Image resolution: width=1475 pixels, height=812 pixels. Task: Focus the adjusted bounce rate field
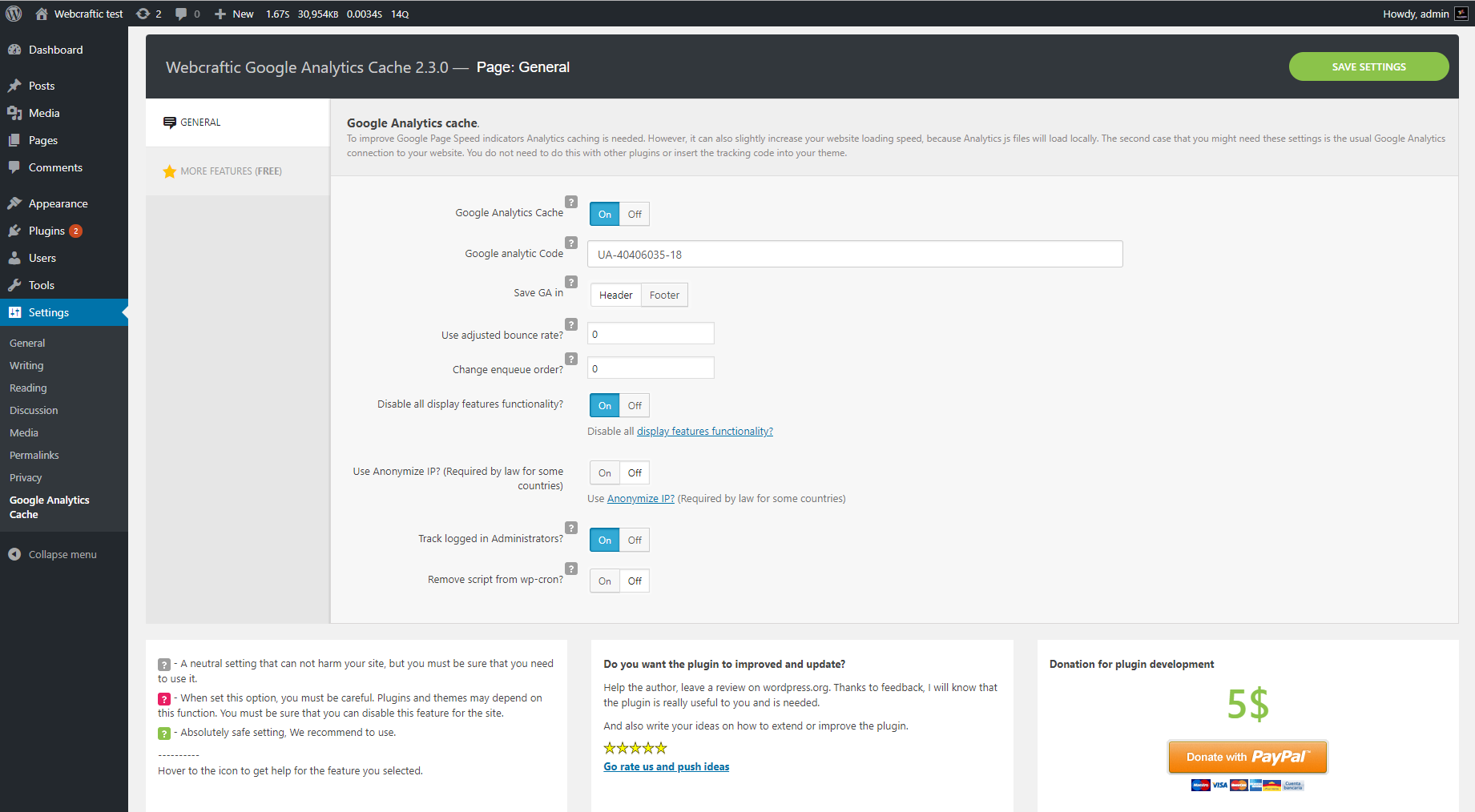point(651,333)
